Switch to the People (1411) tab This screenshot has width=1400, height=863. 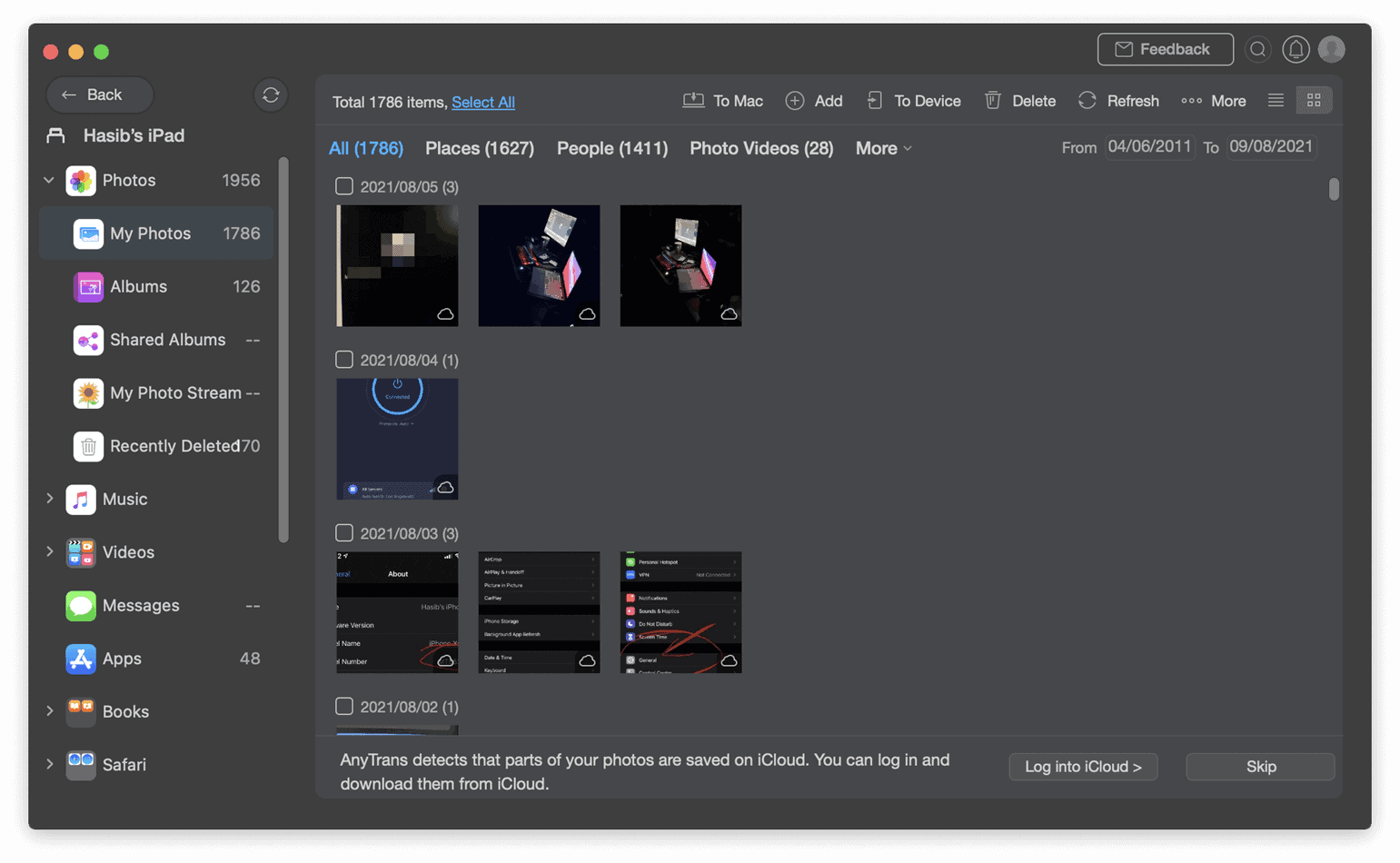(x=611, y=148)
